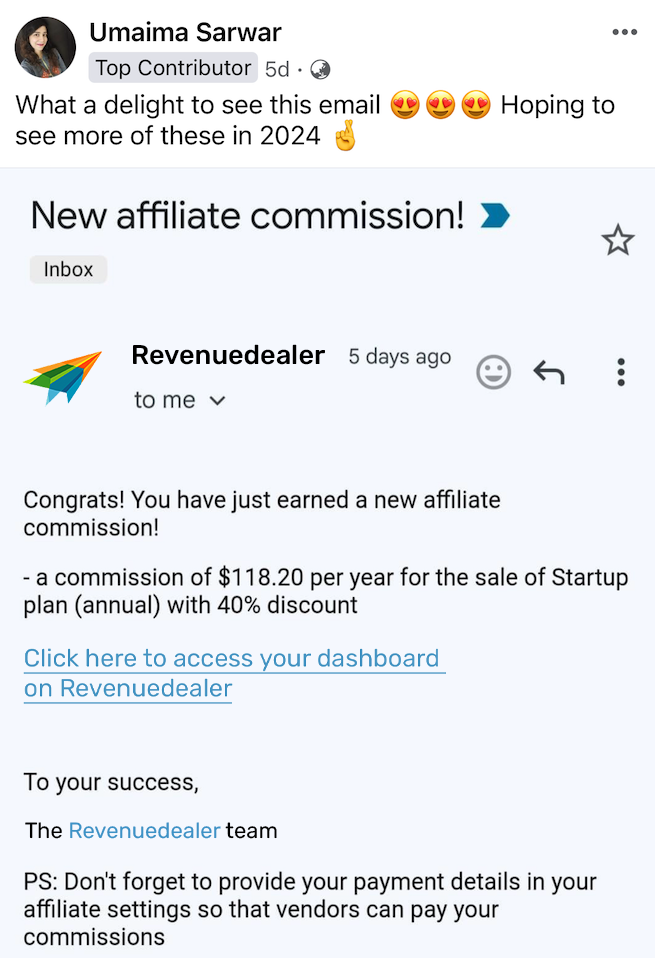Click the blue importance marker arrow
Screen dimensions: 655x958
pyautogui.click(x=495, y=215)
